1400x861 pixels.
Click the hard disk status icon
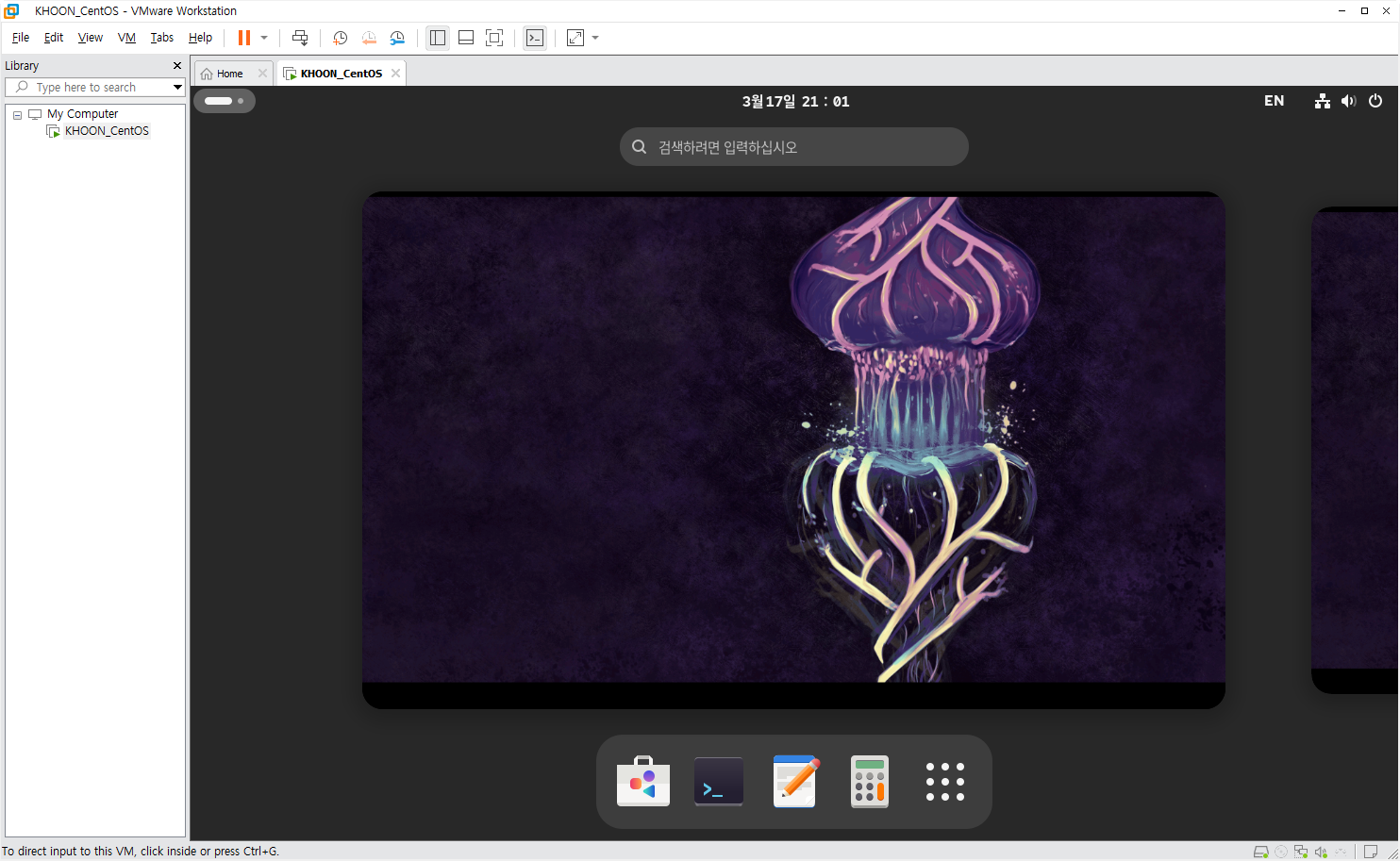(x=1260, y=852)
